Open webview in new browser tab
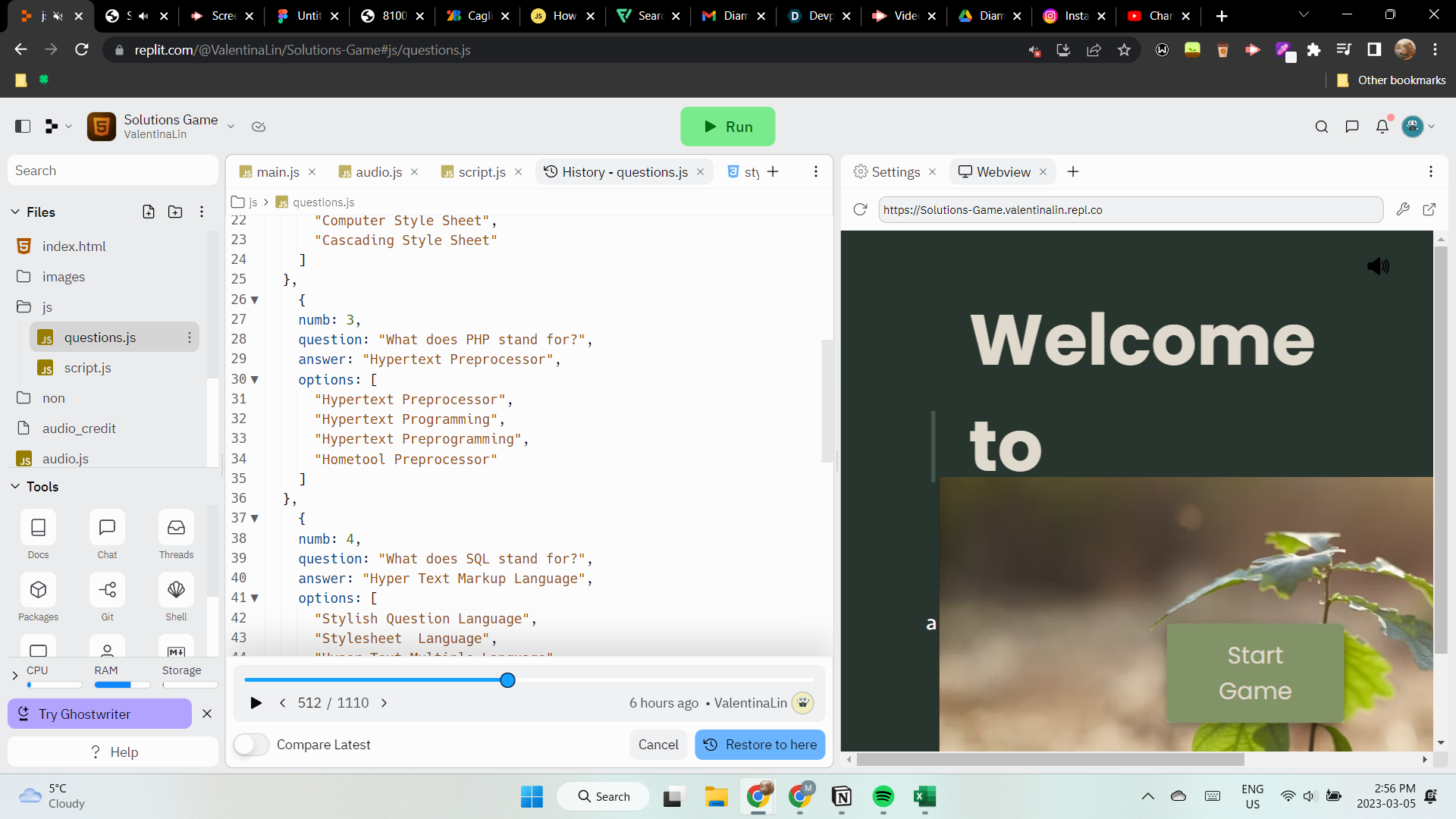1456x819 pixels. [1429, 209]
